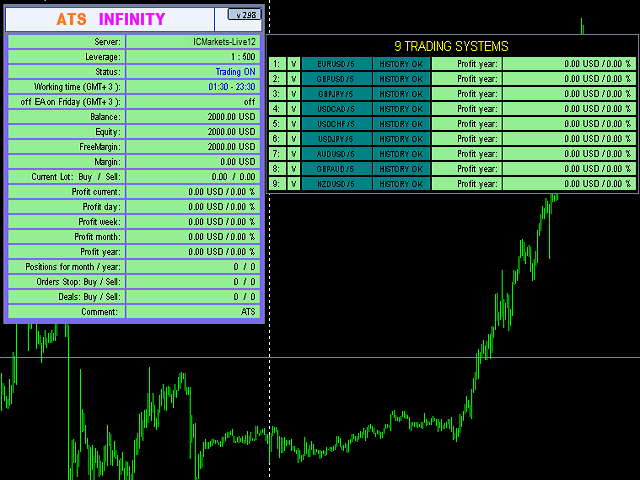640x480 pixels.
Task: Click HISTORY OK in the GBPJPY row
Action: coord(401,94)
